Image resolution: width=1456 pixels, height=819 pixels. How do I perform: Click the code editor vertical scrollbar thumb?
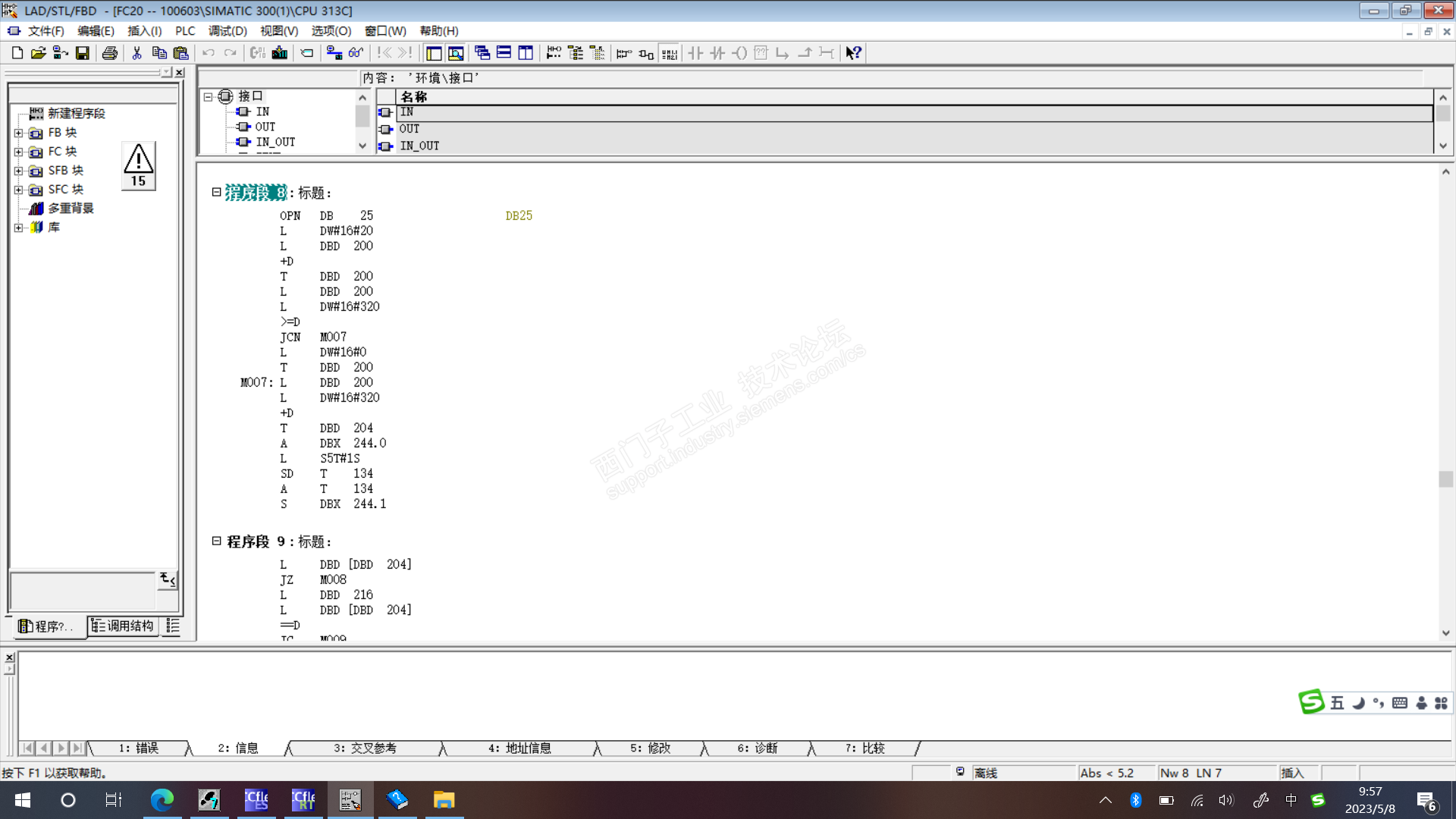point(1445,479)
